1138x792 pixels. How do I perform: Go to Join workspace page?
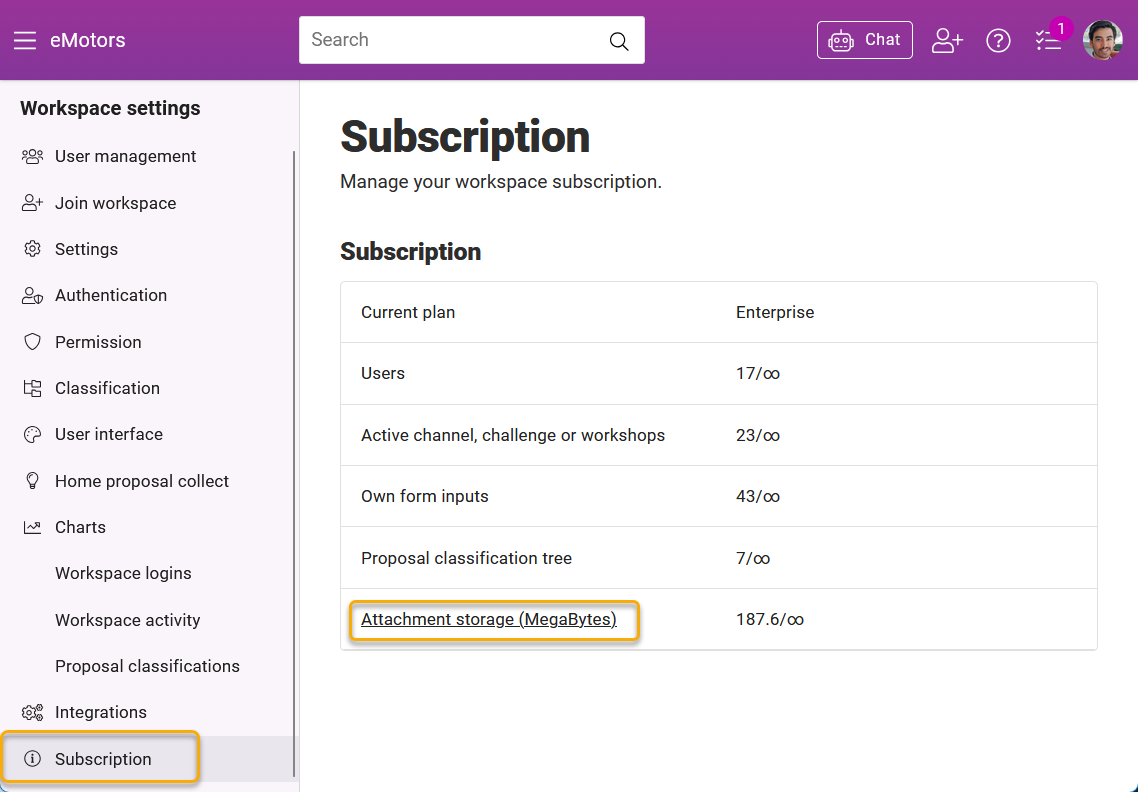click(x=115, y=203)
